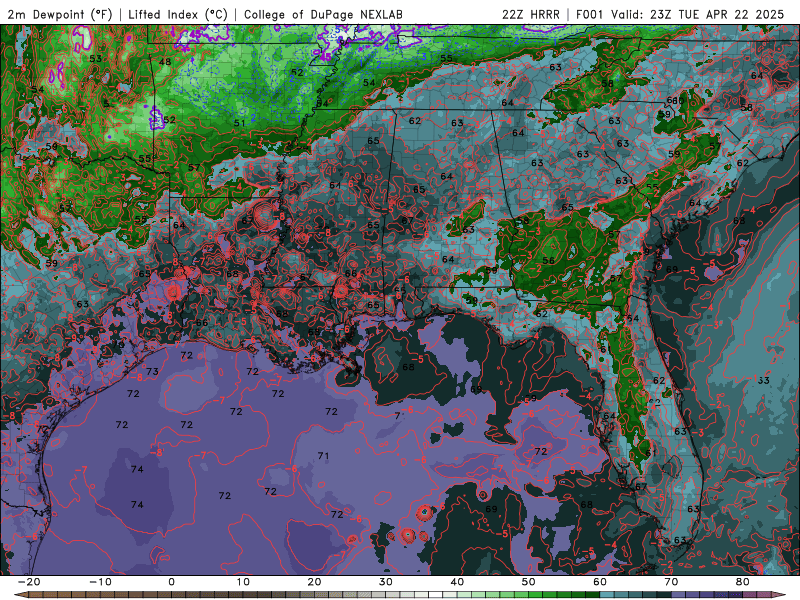Screen dimensions: 800x600
Task: Click the "2m Dewpoint (°F)" header label
Action: [x=60, y=14]
